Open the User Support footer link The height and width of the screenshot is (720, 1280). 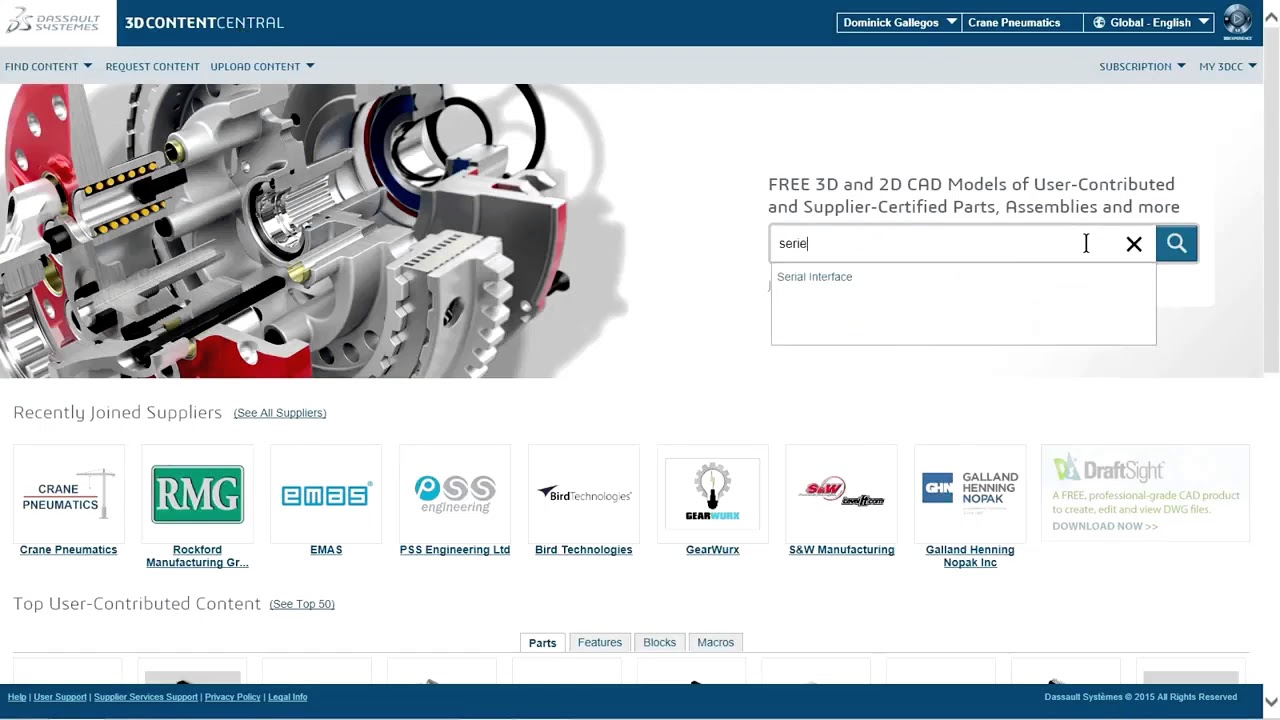coord(60,697)
